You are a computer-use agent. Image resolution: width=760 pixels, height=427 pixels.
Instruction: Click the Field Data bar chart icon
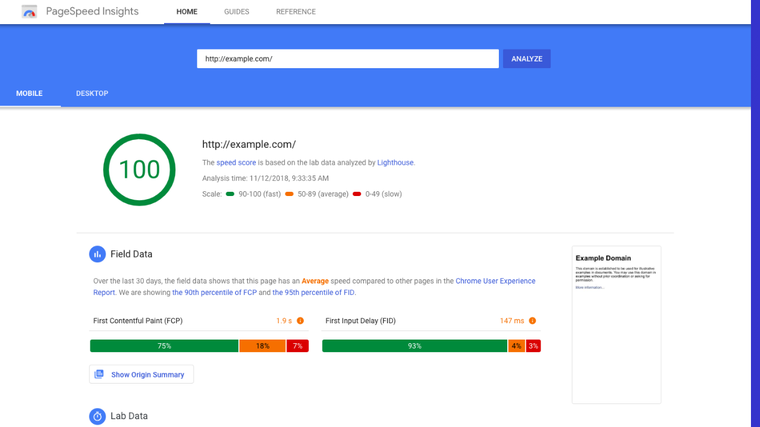pos(97,254)
